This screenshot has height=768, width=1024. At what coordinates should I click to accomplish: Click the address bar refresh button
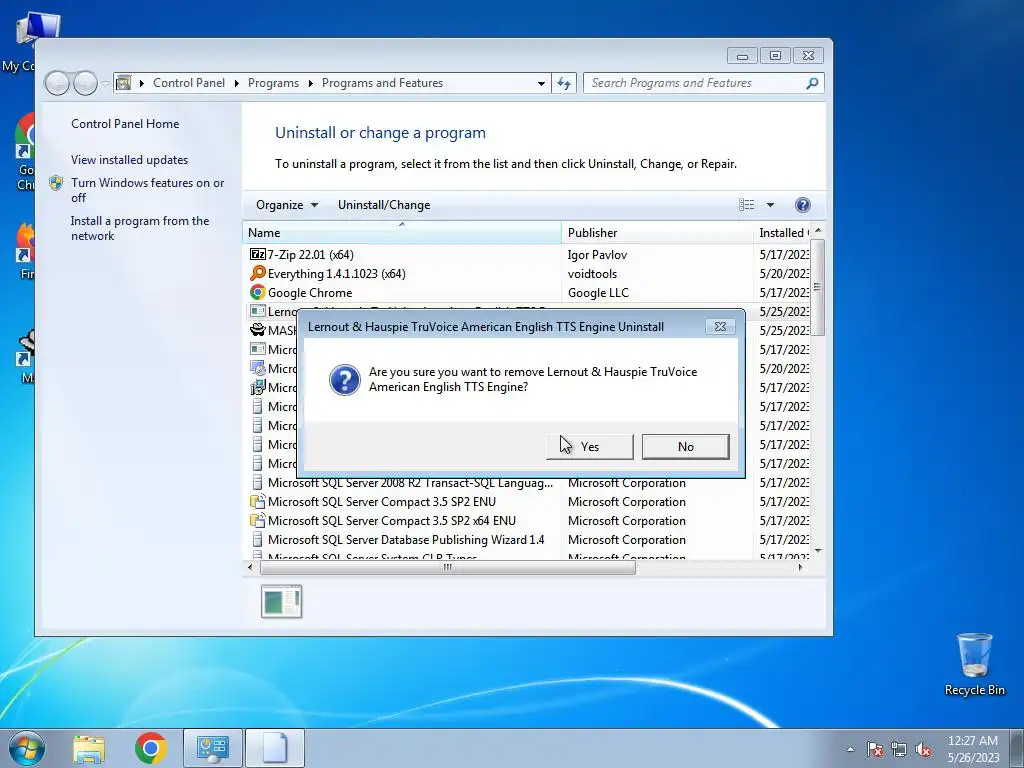564,83
